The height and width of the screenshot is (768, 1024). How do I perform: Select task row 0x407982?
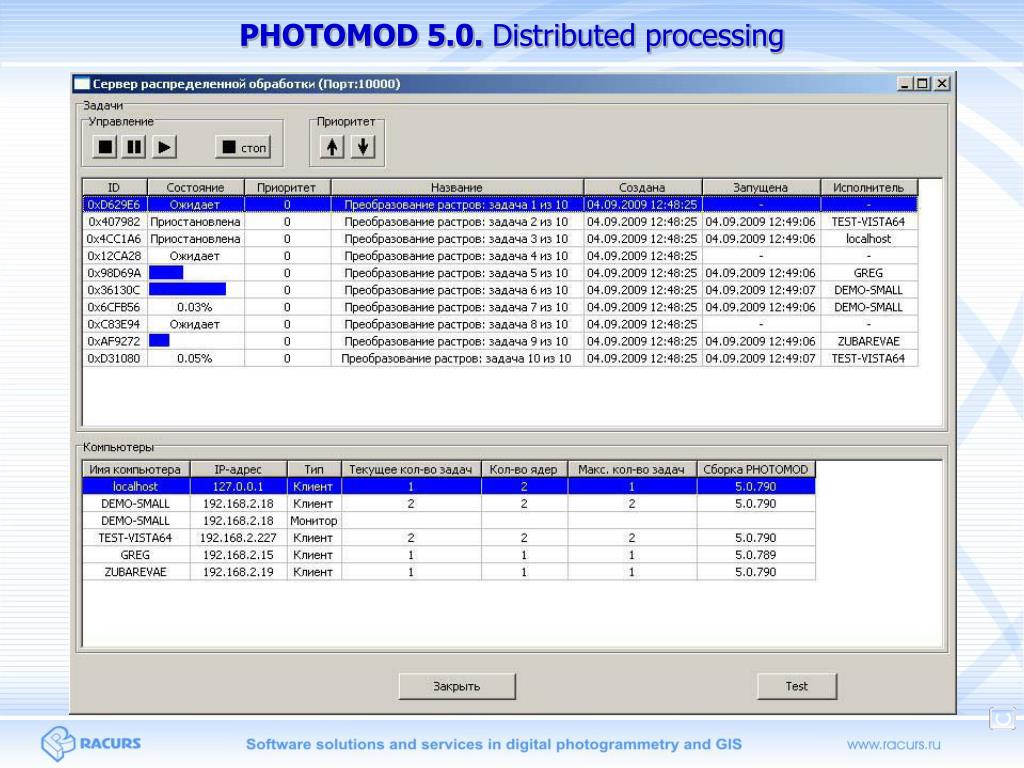pos(500,221)
